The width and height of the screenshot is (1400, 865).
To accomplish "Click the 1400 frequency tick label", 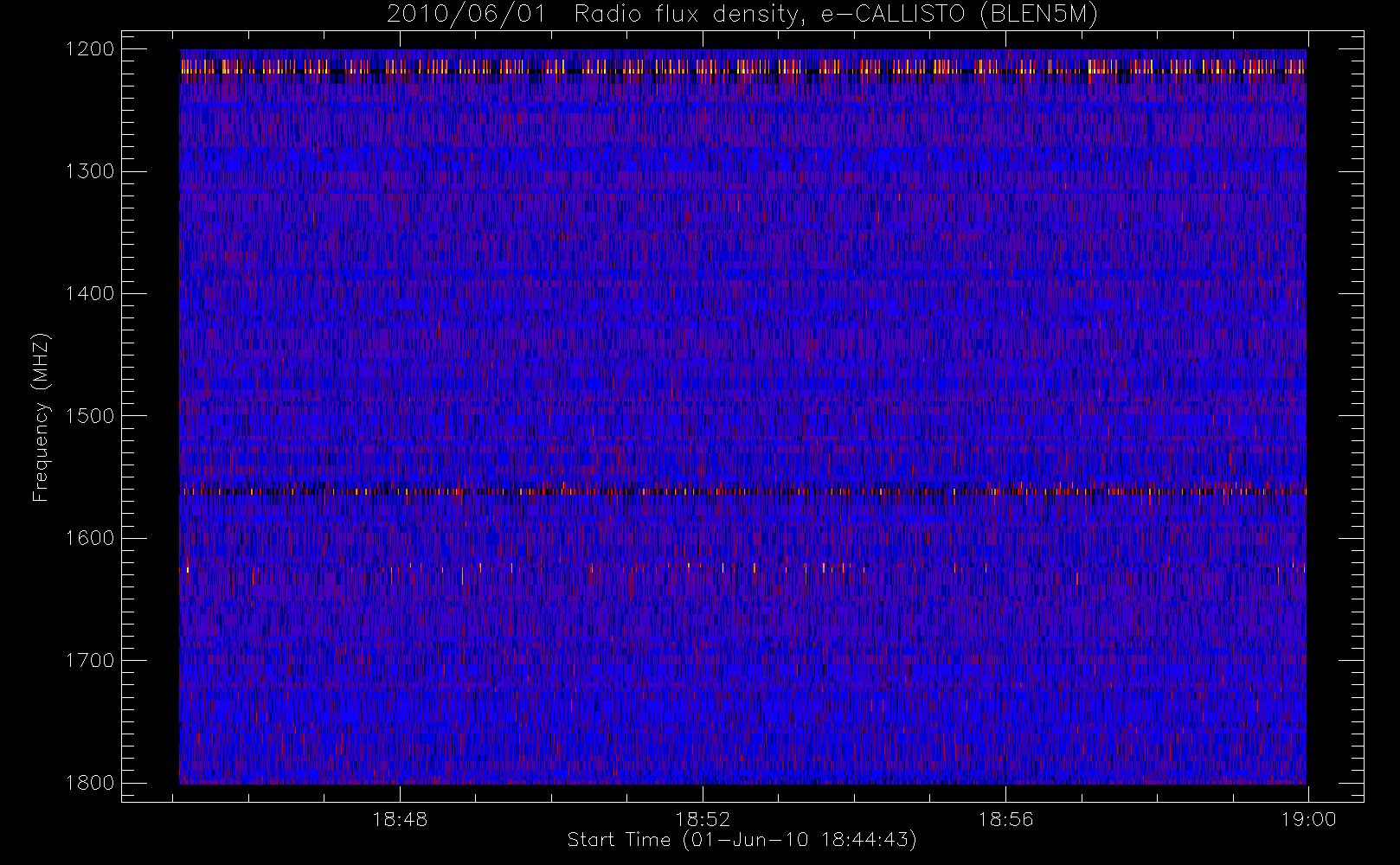I will pyautogui.click(x=90, y=293).
